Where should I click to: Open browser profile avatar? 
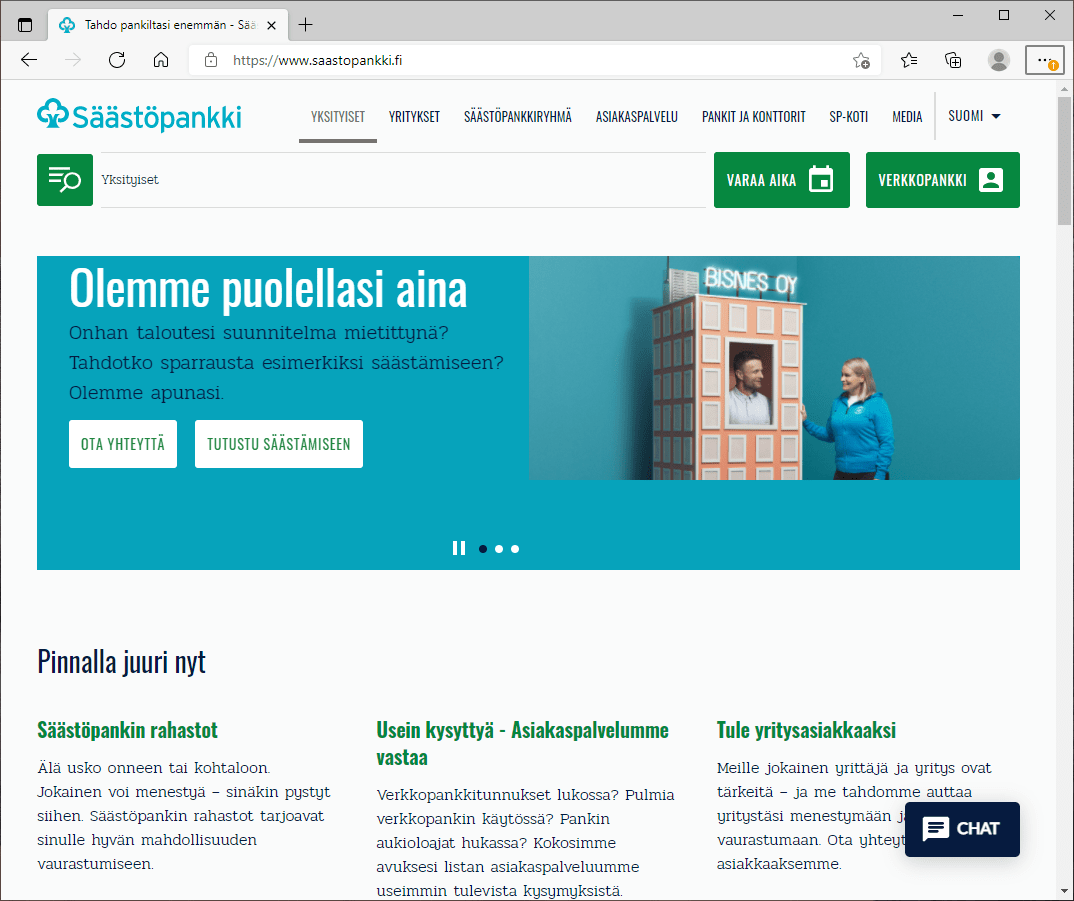tap(999, 60)
